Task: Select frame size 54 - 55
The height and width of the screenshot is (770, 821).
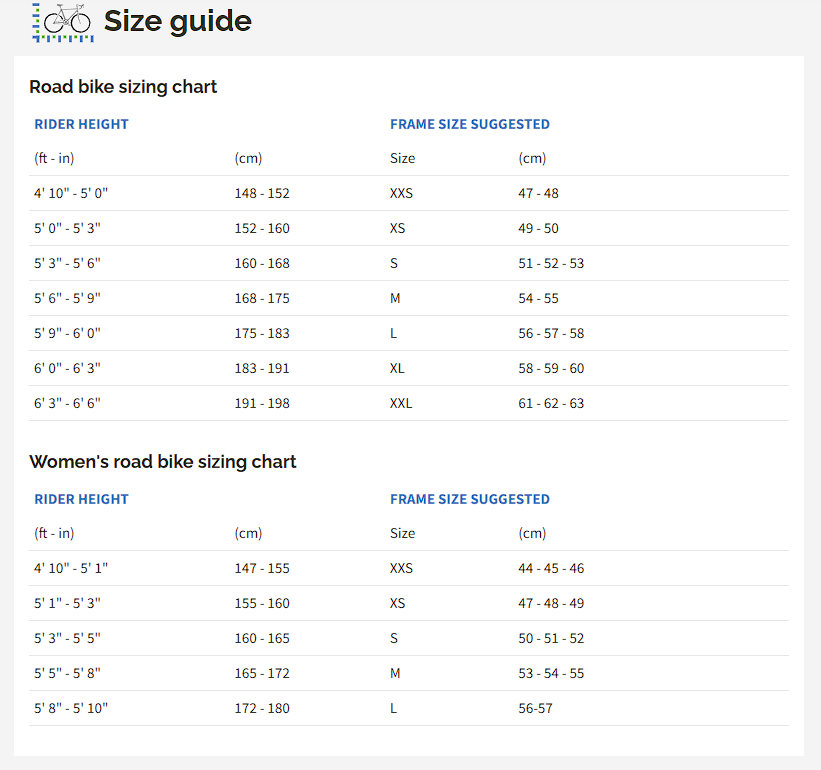Action: tap(538, 298)
